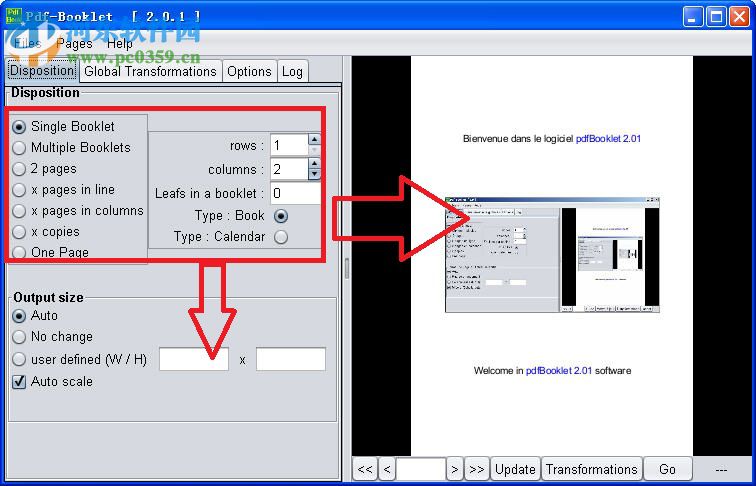Select x pages in columns option
Screen dimensions: 756x486
[x=19, y=211]
